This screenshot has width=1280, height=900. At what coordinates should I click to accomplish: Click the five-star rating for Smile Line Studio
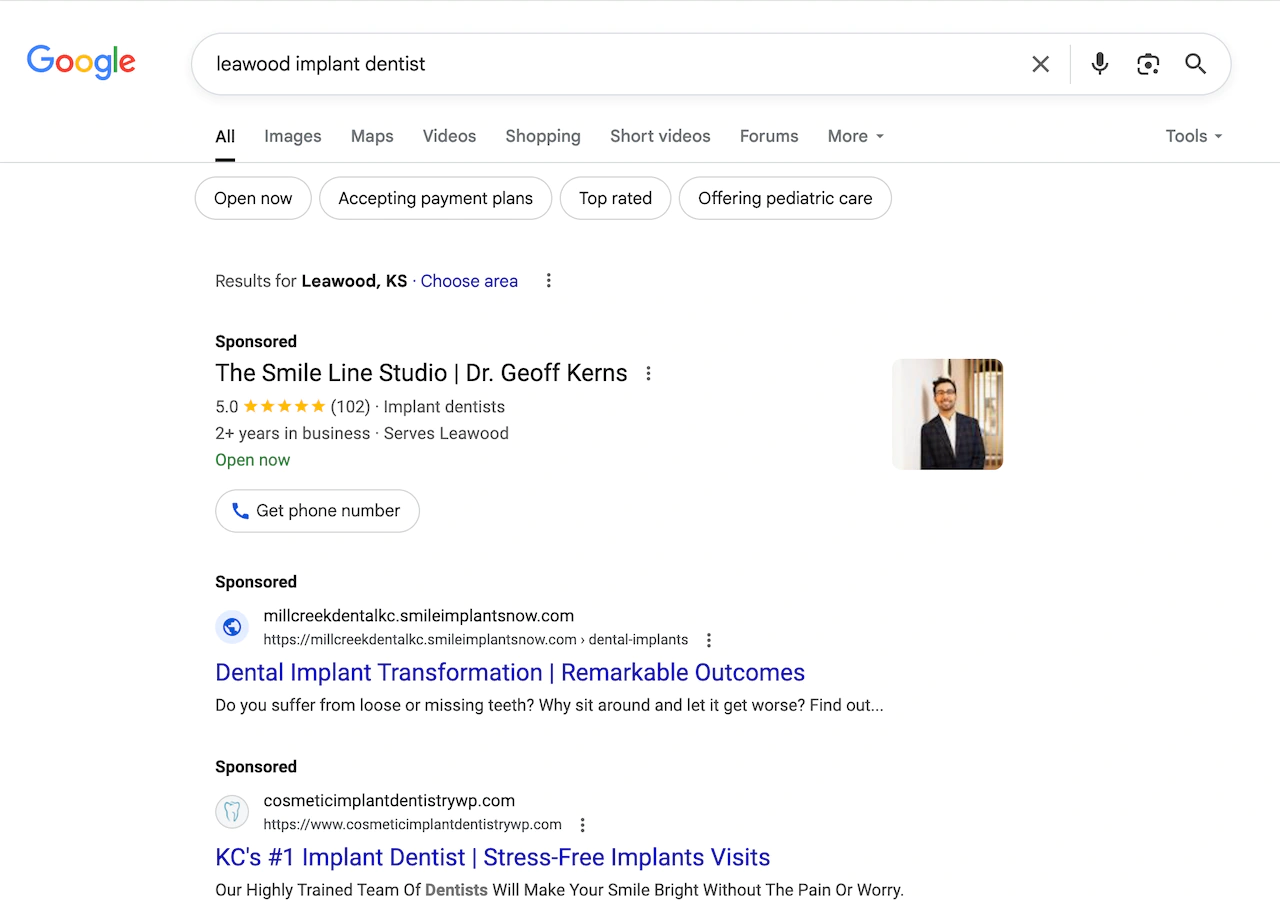[x=284, y=407]
